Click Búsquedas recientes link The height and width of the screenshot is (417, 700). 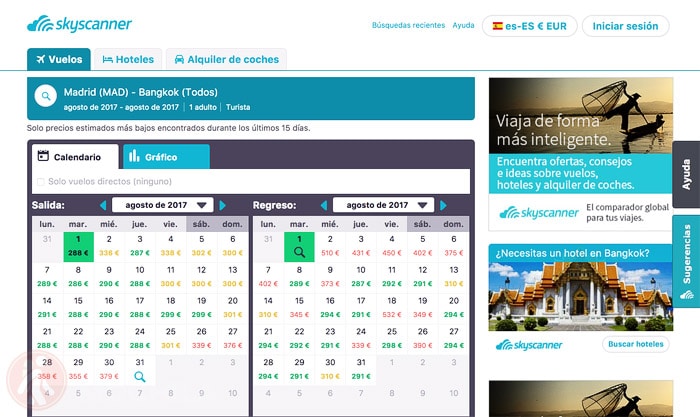[x=408, y=25]
